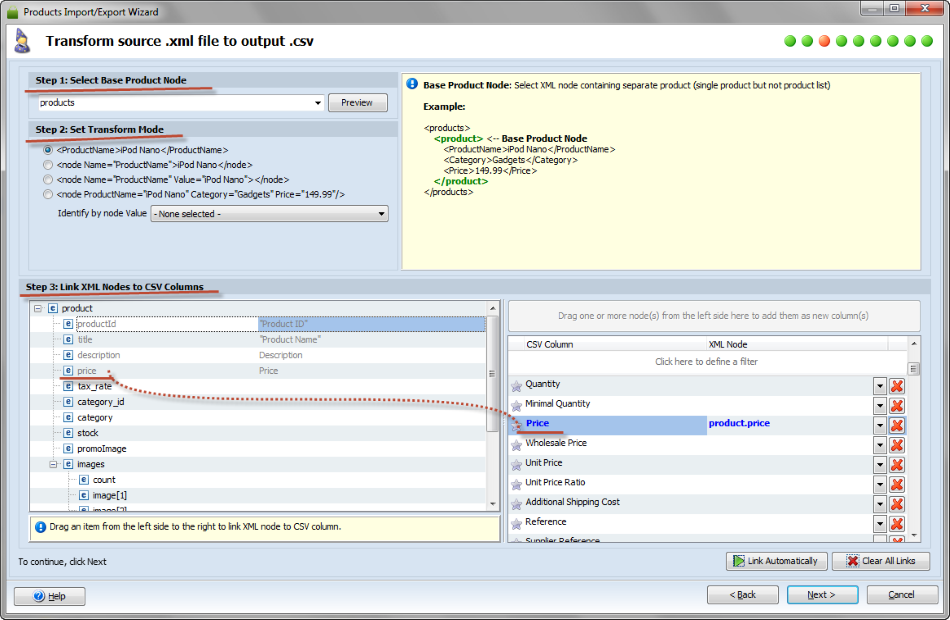
Task: Open the base product node dropdown
Action: [x=317, y=103]
